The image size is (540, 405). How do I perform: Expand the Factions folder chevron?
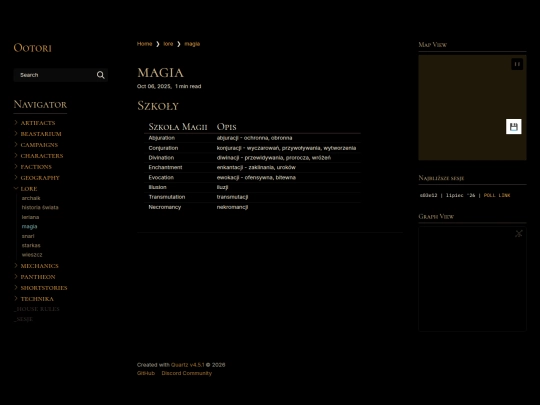(x=16, y=167)
